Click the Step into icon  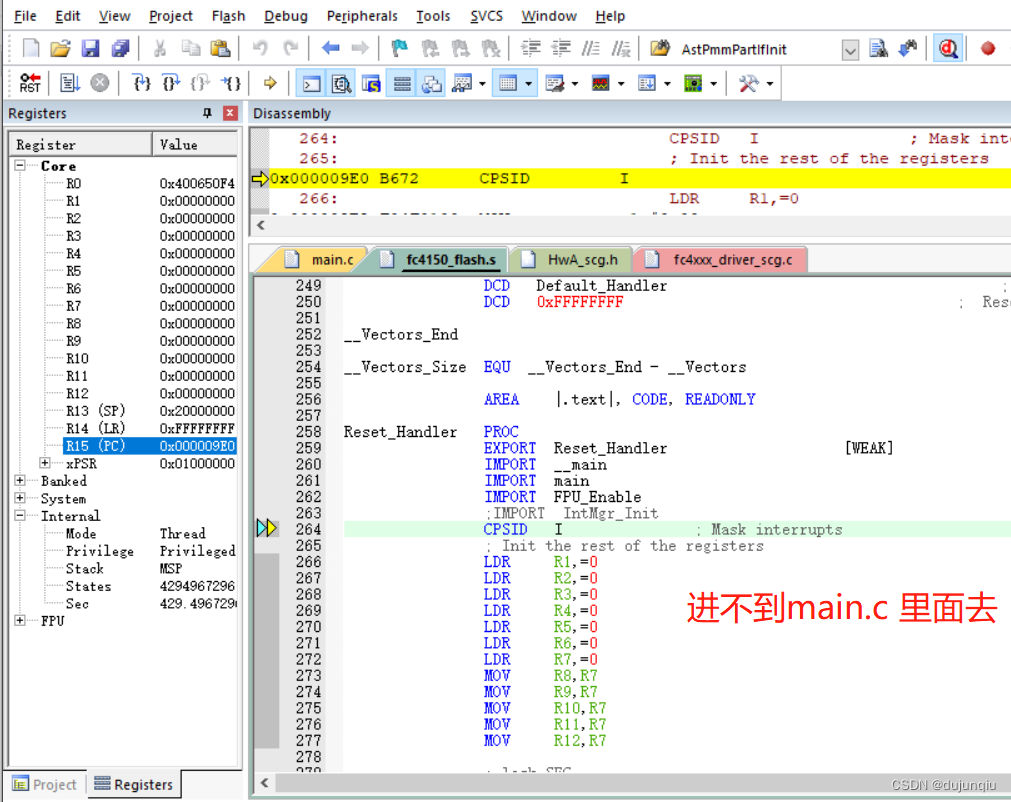[x=141, y=83]
